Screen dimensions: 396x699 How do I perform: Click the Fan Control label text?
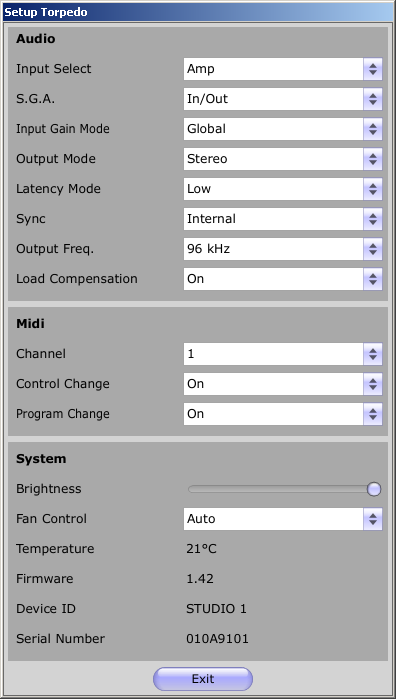point(51,519)
